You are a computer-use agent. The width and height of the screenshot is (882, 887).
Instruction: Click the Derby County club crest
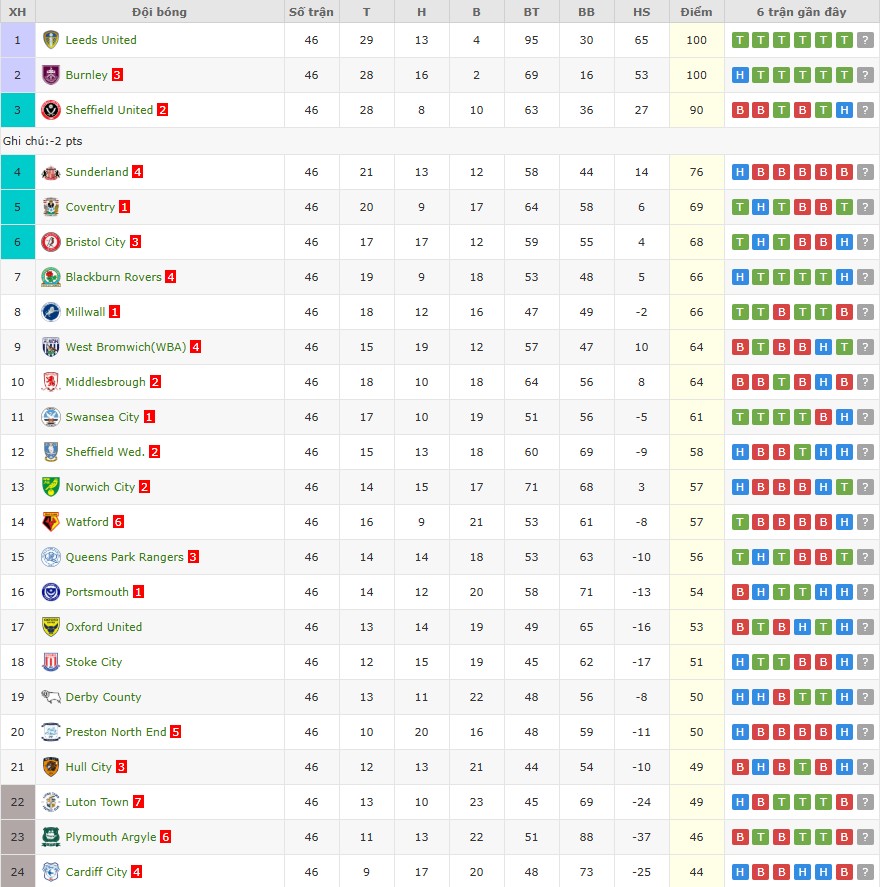click(x=51, y=697)
